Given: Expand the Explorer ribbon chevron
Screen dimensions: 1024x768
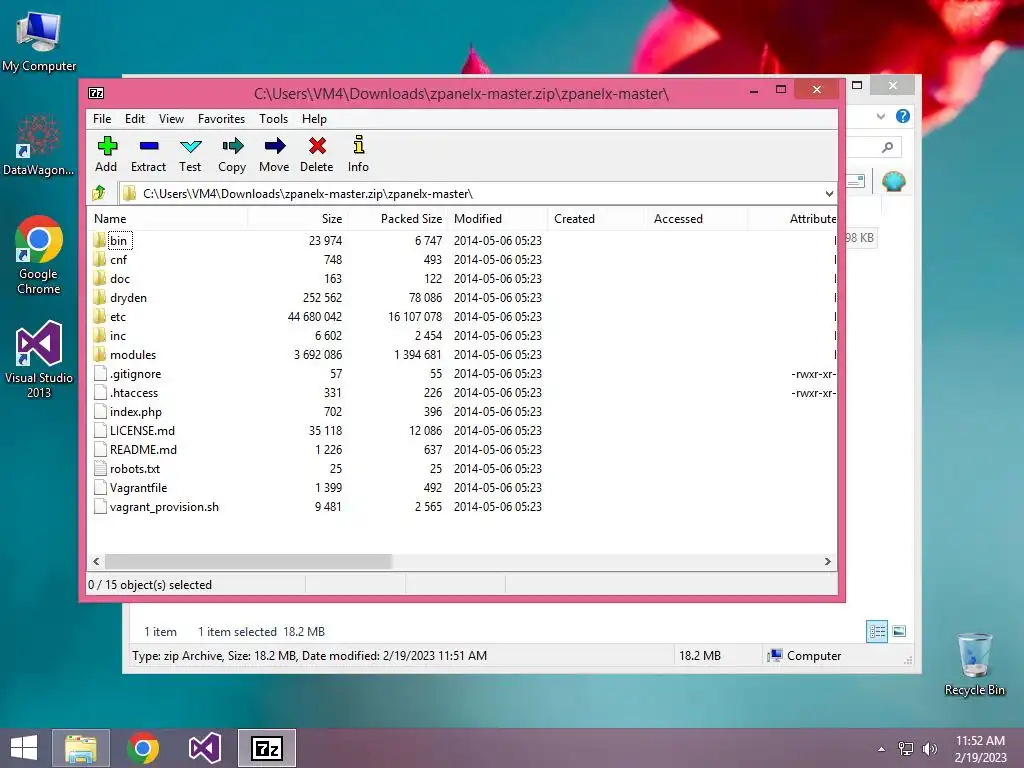Looking at the screenshot, I should pos(880,116).
